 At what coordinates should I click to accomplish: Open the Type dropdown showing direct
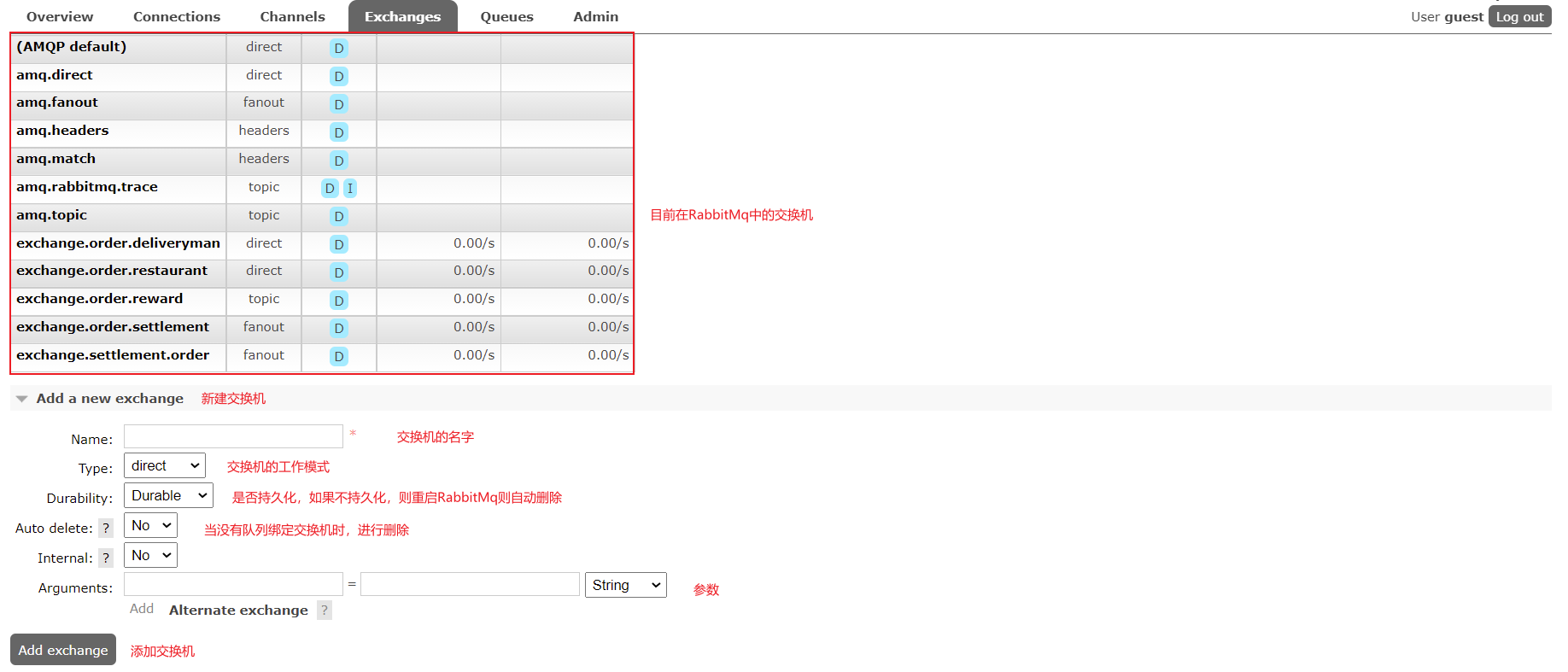pos(165,465)
